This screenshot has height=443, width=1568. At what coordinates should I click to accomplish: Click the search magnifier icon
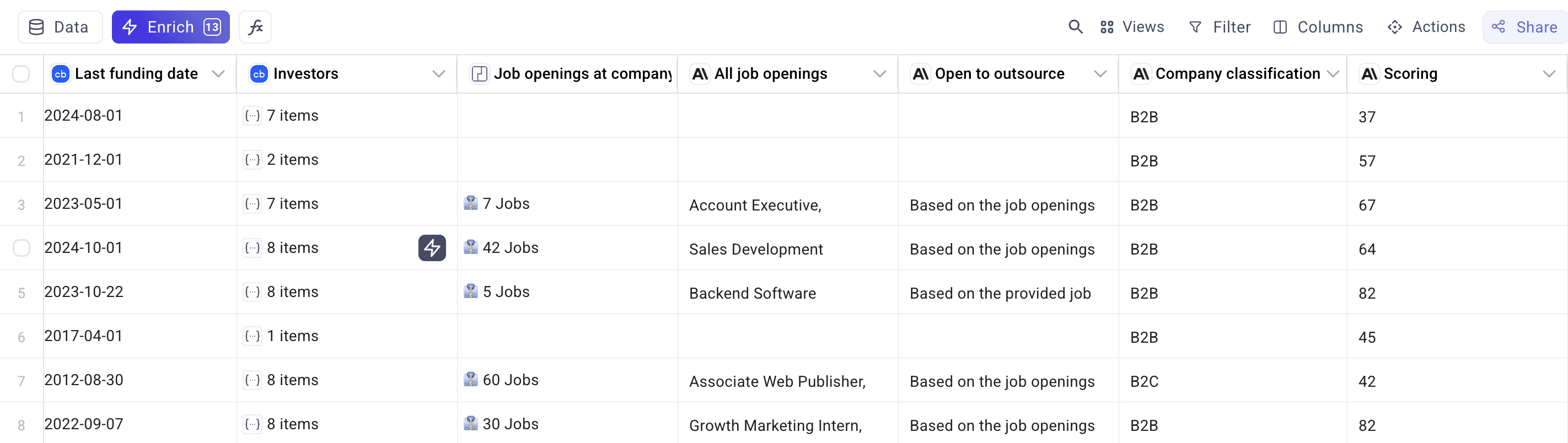[1075, 27]
